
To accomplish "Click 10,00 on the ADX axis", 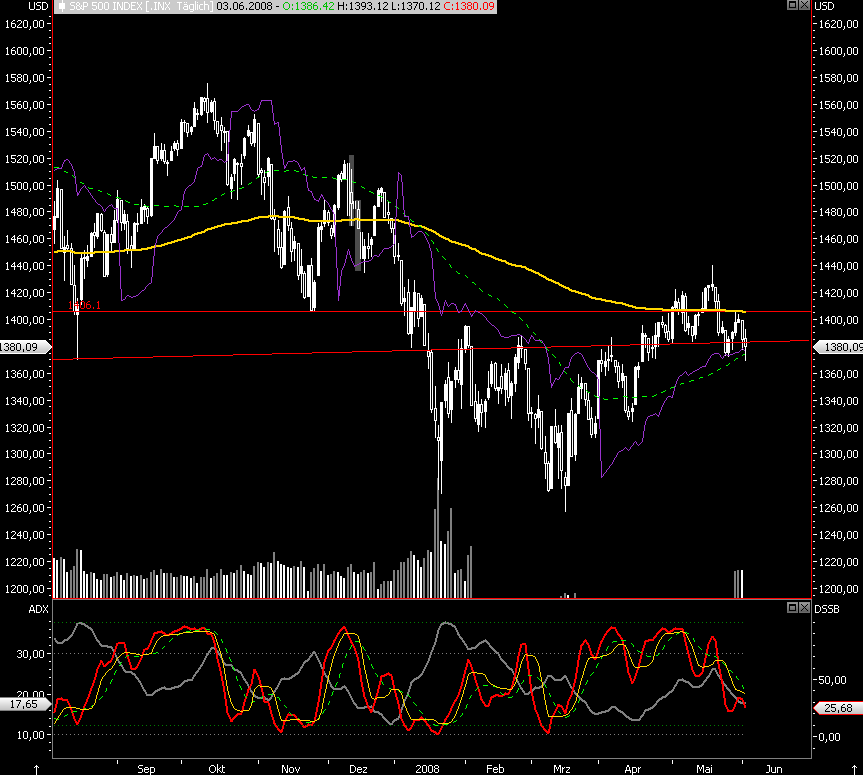I will pos(31,735).
